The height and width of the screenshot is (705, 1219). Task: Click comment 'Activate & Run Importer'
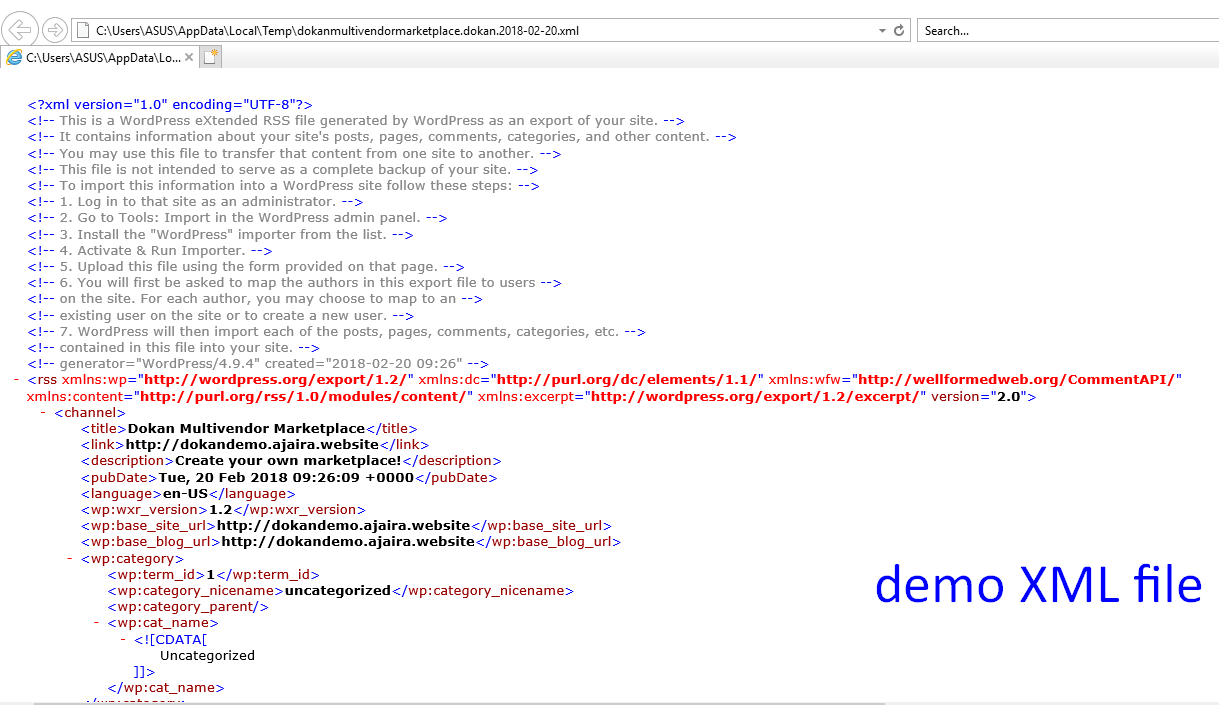(150, 250)
